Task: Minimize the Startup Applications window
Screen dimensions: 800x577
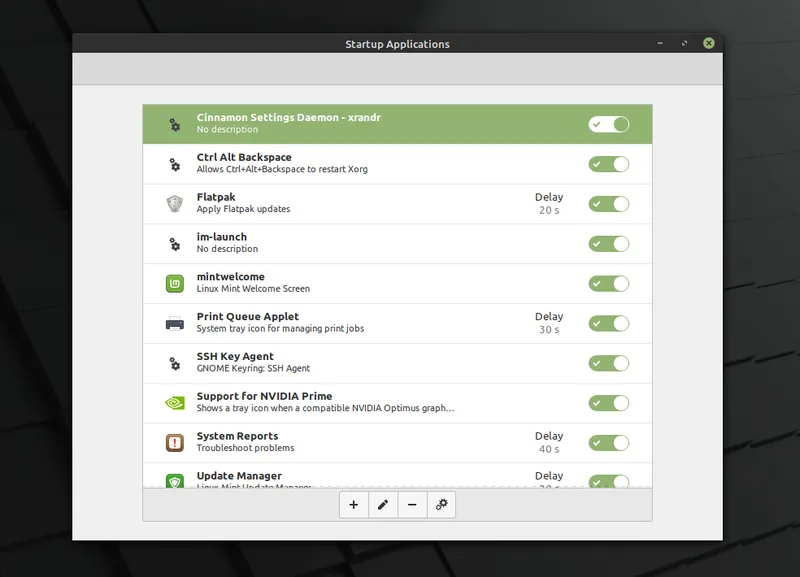Action: pos(660,43)
